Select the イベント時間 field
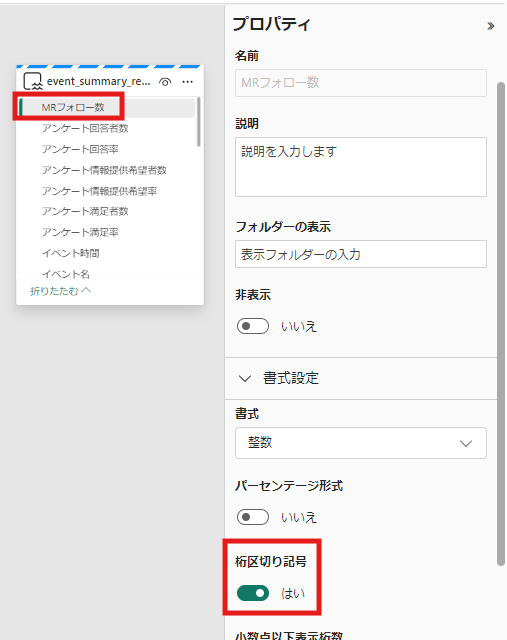Screen dimensions: 507x640 (x=70, y=253)
